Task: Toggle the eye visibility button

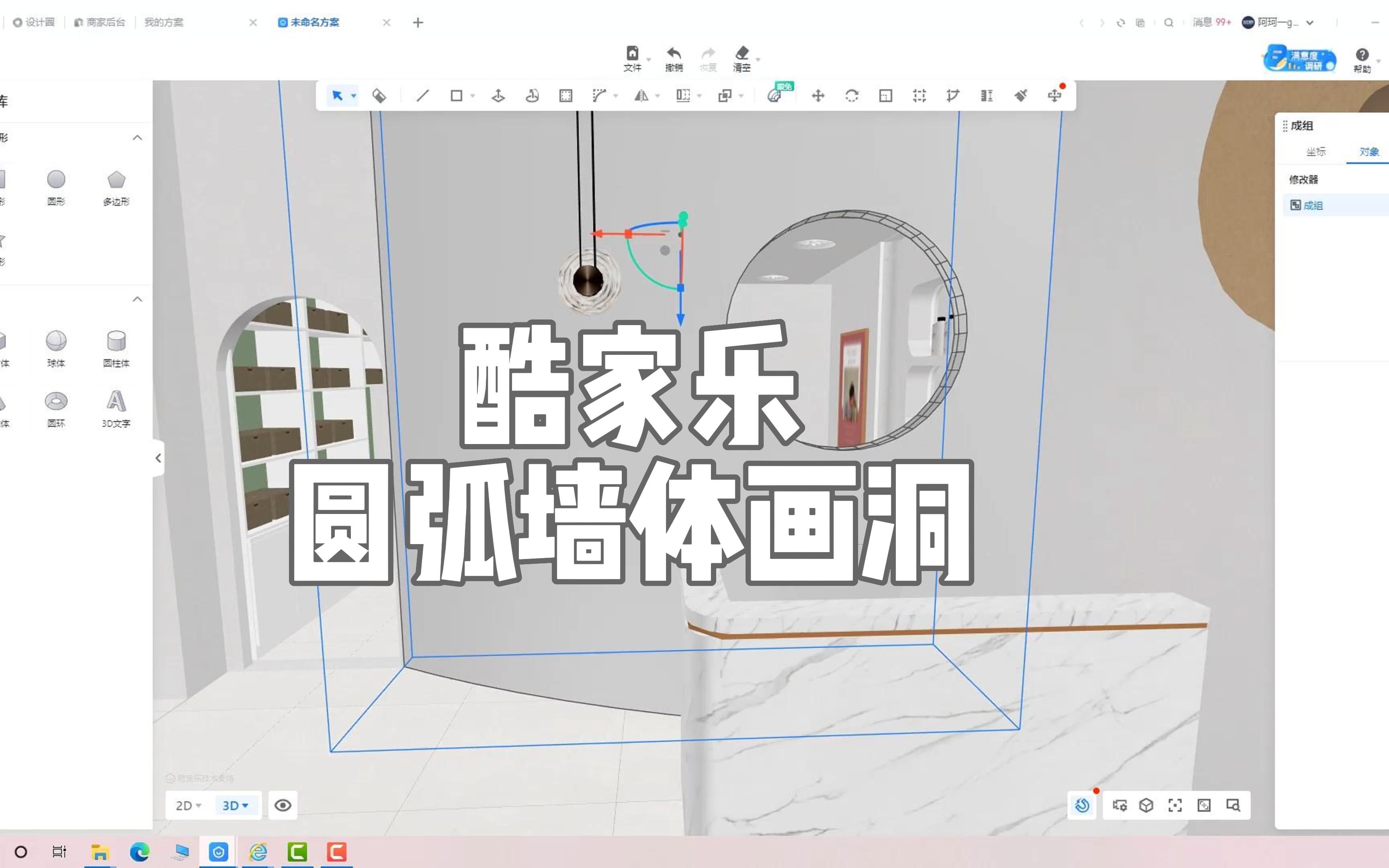Action: 283,805
